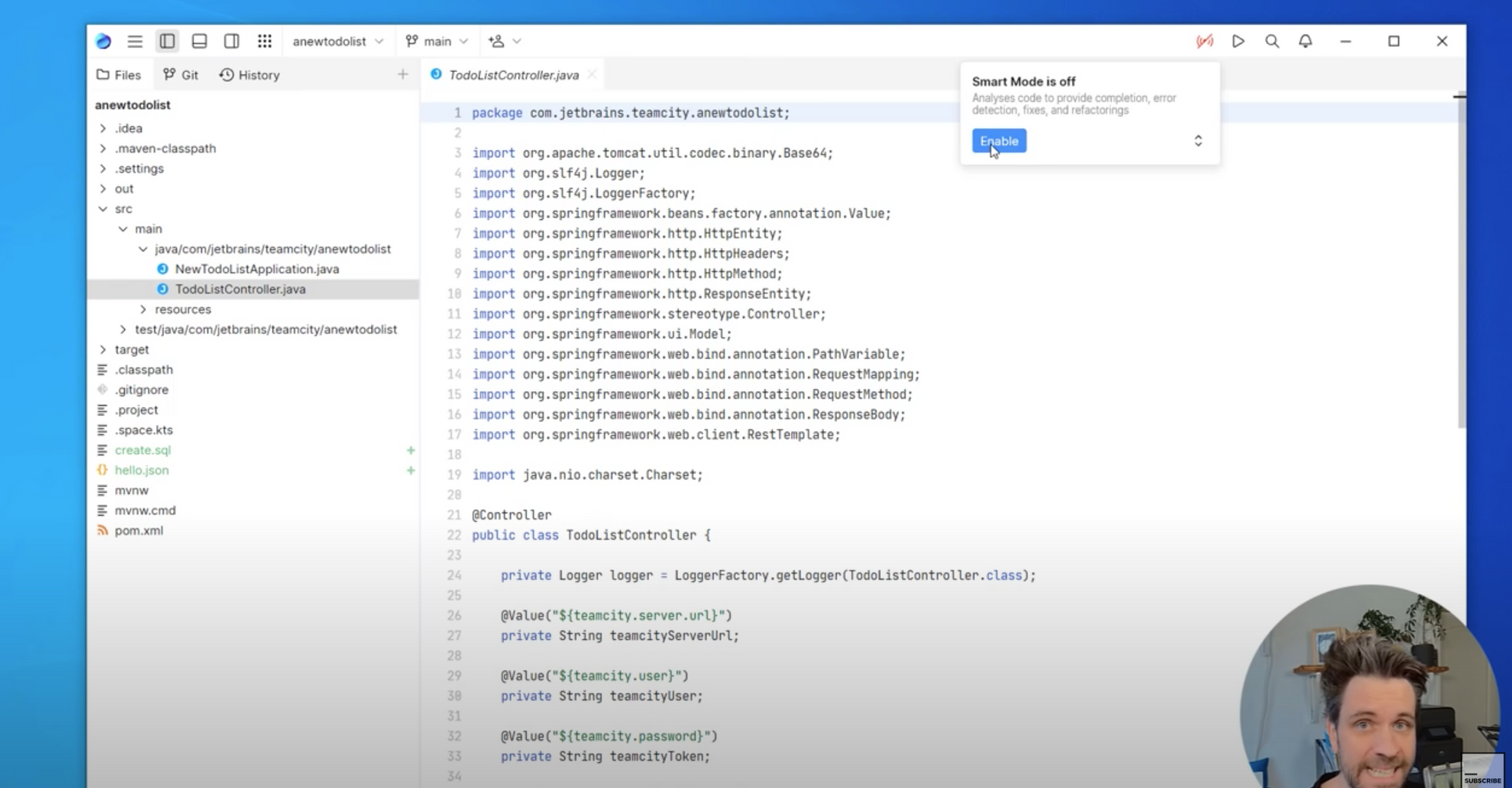This screenshot has height=788, width=1512.
Task: Click the Maven feed icon of pom.xml
Action: (x=102, y=530)
